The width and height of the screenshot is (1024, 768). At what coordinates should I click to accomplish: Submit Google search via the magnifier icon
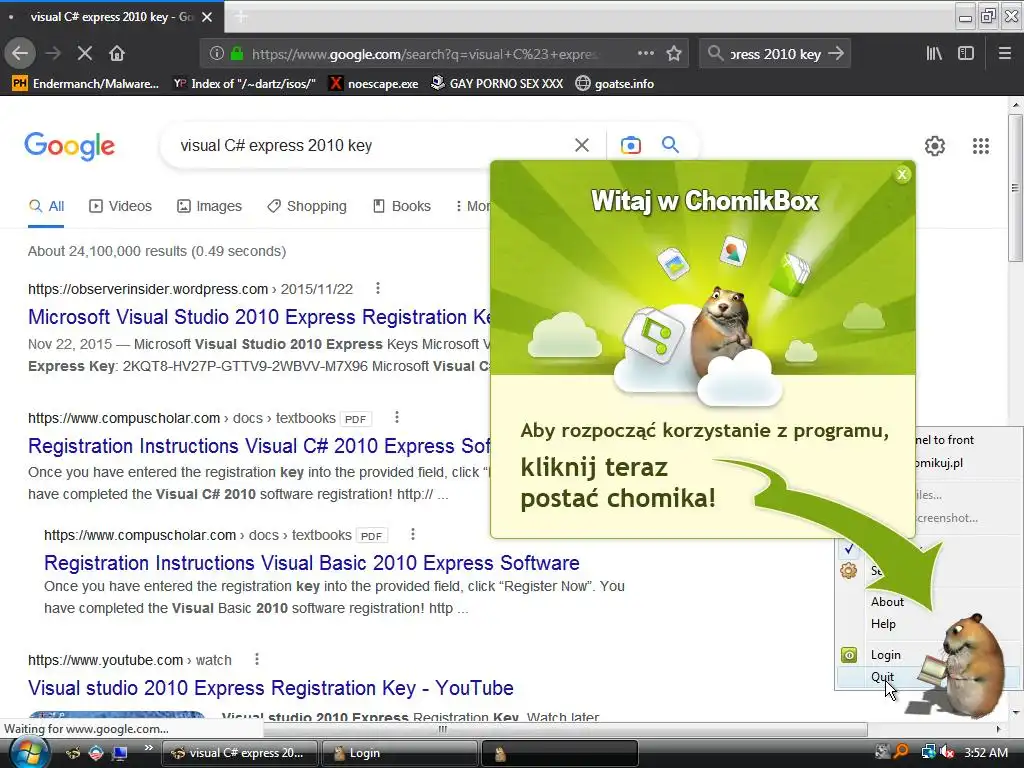(670, 144)
